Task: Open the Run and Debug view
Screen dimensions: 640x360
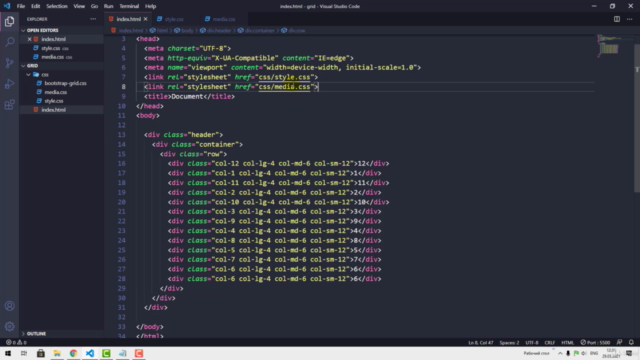Action: click(9, 84)
